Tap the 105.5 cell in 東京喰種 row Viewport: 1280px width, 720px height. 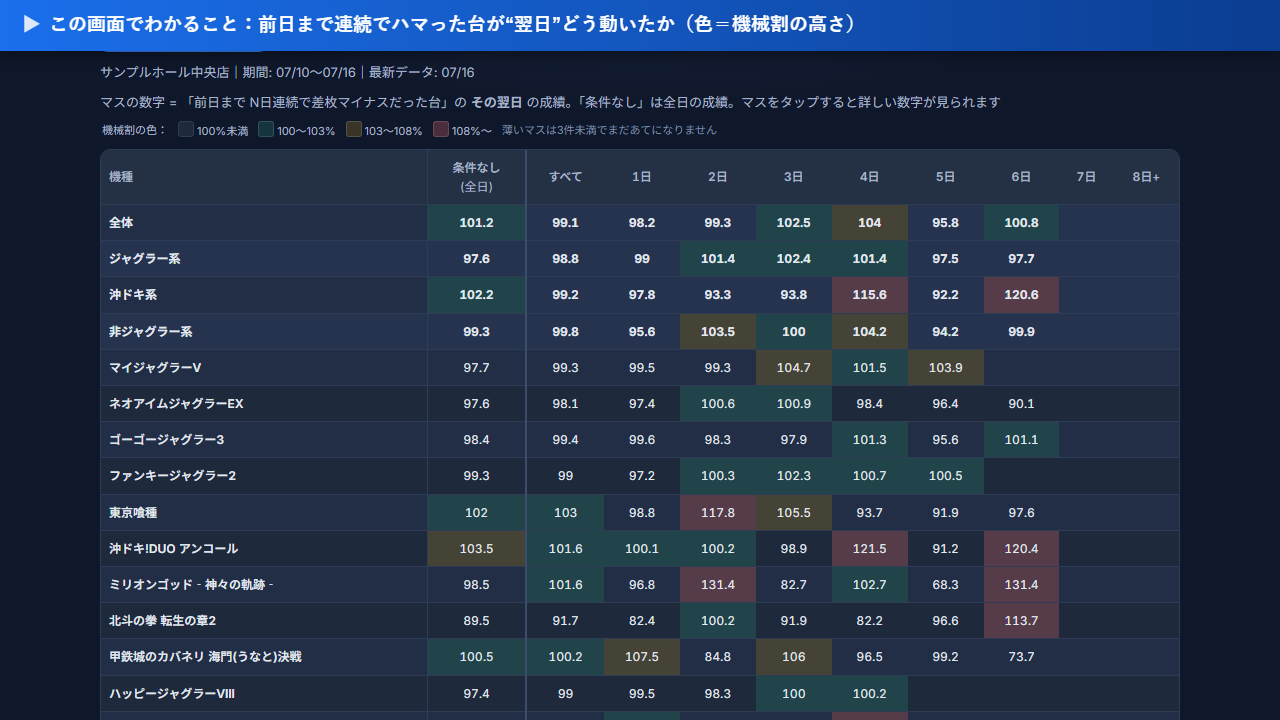(x=794, y=513)
